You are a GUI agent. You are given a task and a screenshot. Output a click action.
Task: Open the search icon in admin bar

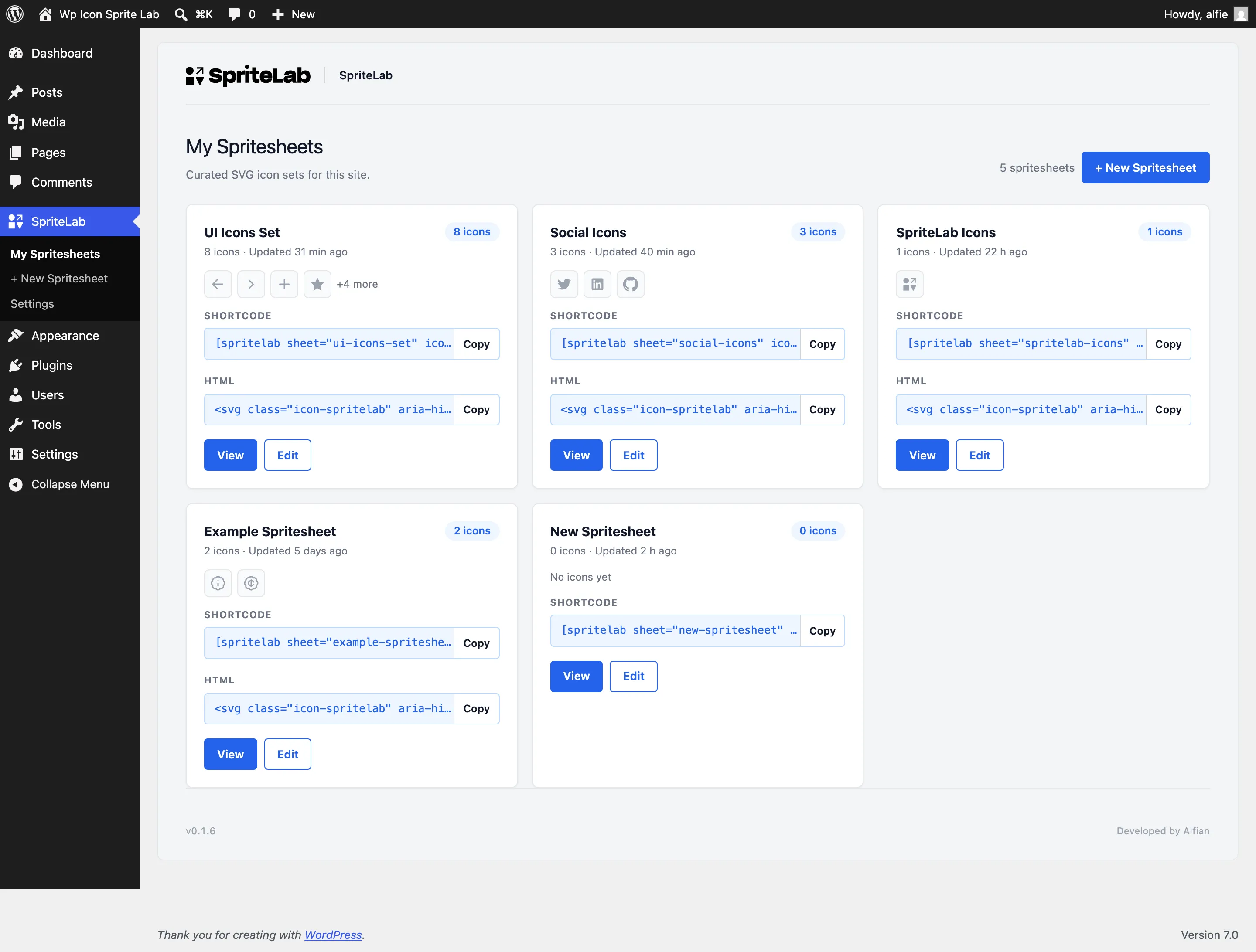(x=181, y=14)
